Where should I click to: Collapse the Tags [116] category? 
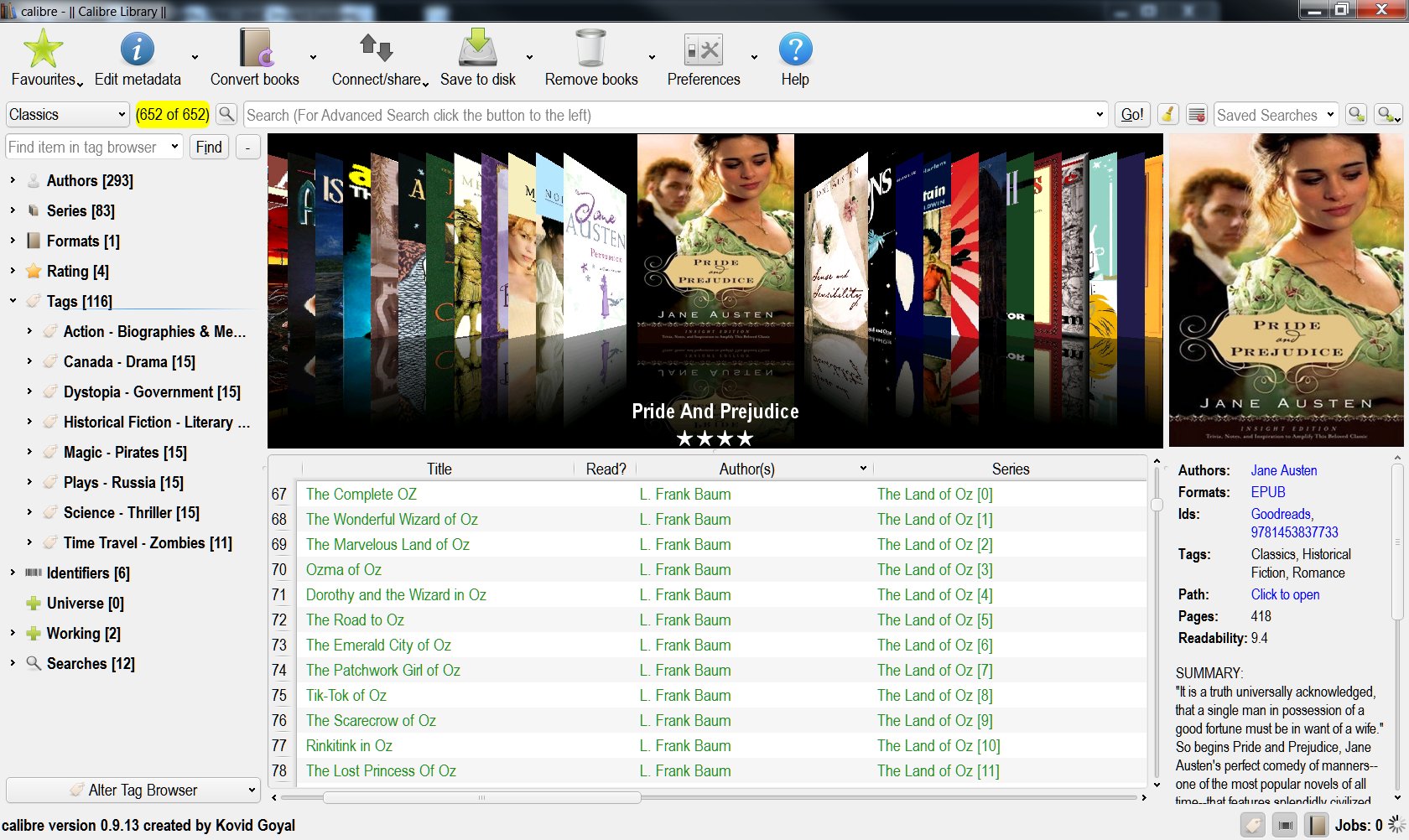(x=13, y=301)
